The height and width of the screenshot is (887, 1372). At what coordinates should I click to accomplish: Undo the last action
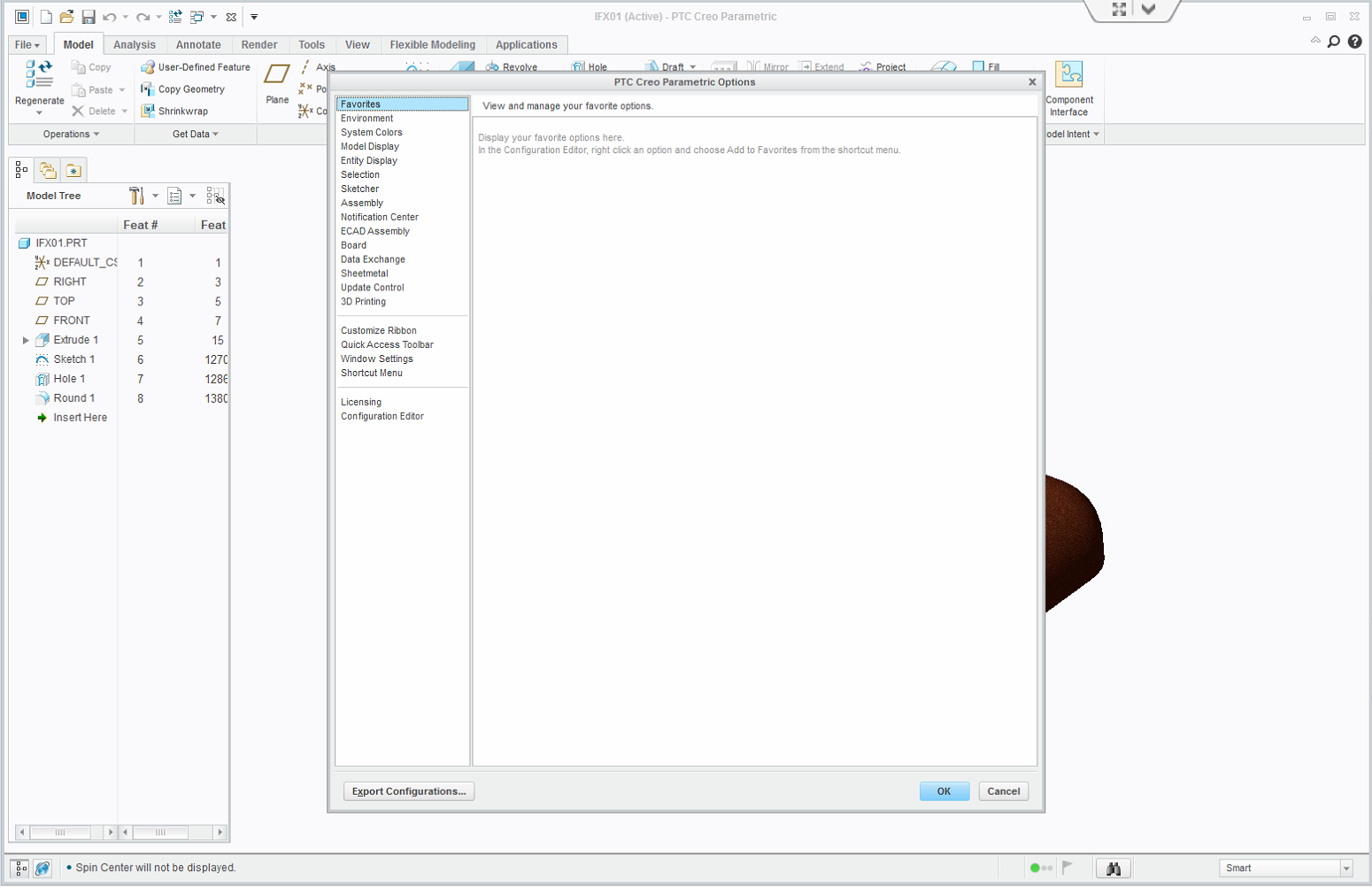110,17
